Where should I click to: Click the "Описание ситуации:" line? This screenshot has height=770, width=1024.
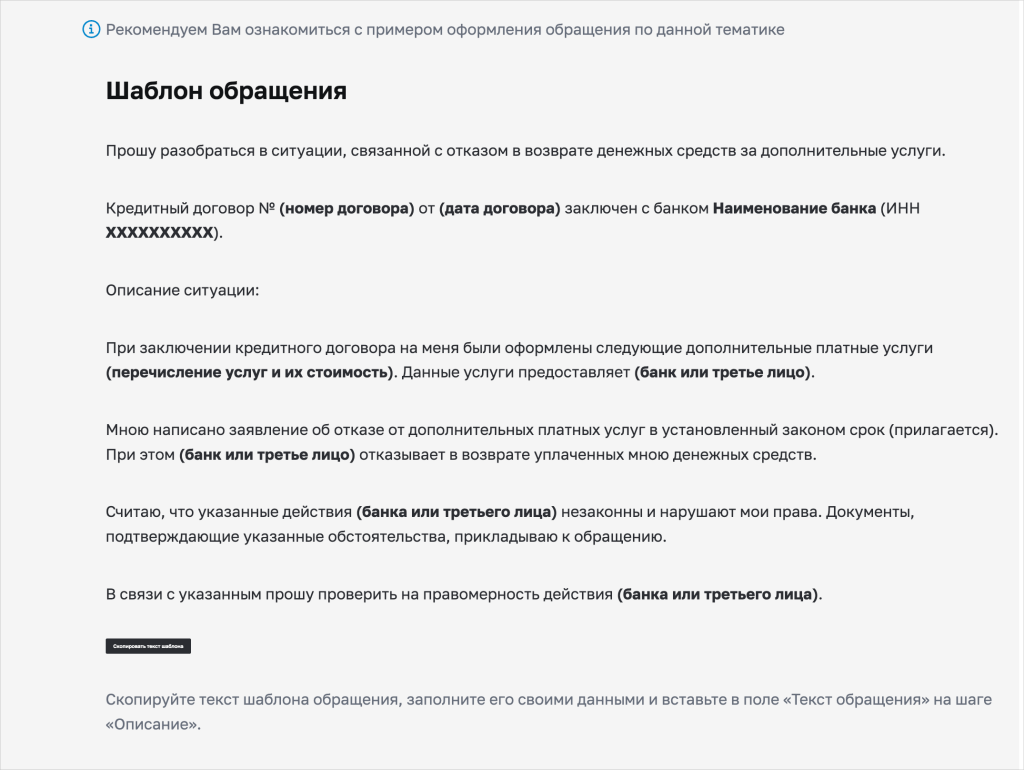click(x=182, y=290)
